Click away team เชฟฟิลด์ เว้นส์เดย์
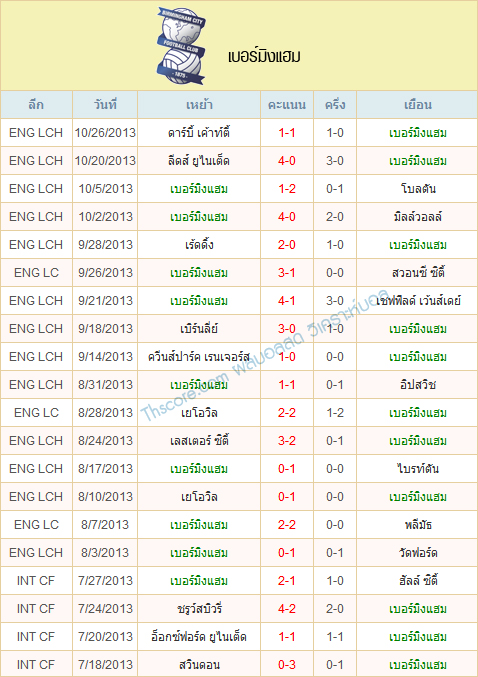 [418, 301]
